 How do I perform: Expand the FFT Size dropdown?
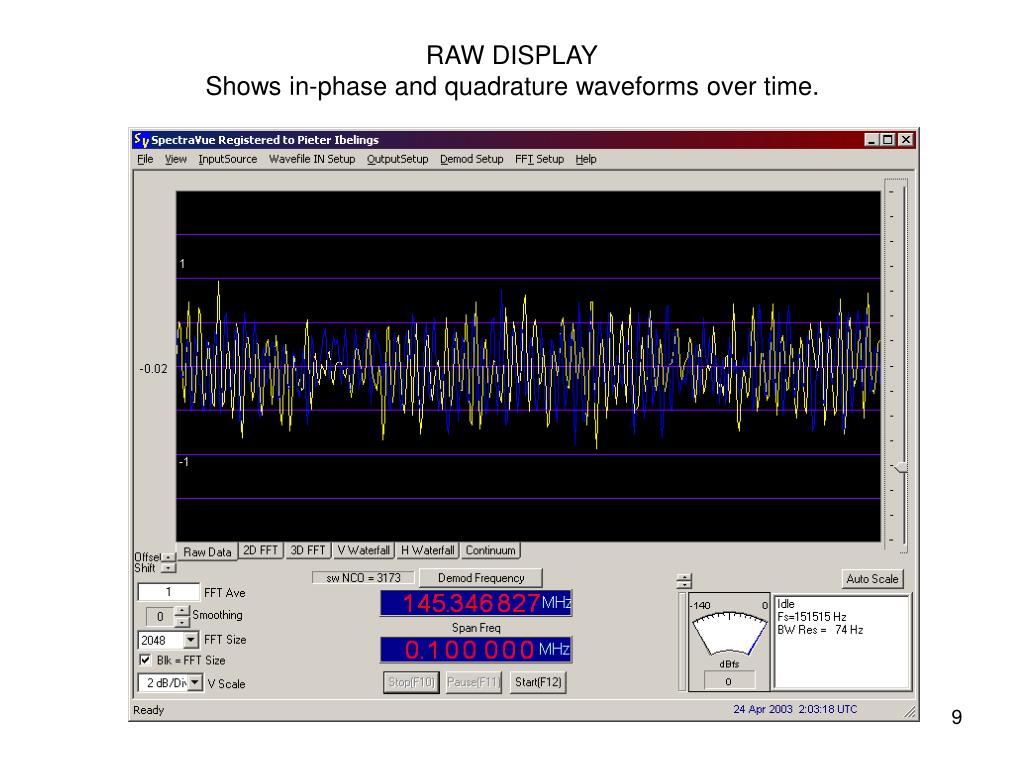(x=190, y=640)
